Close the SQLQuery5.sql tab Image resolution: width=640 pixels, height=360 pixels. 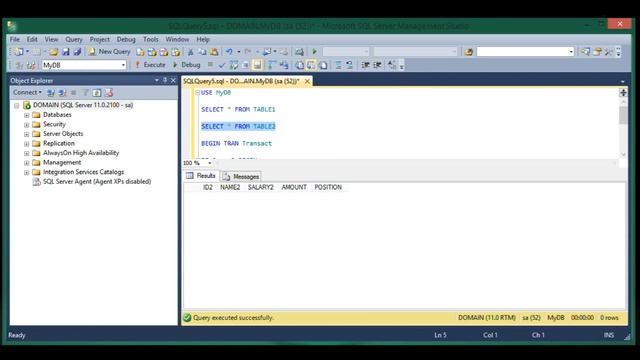[307, 81]
